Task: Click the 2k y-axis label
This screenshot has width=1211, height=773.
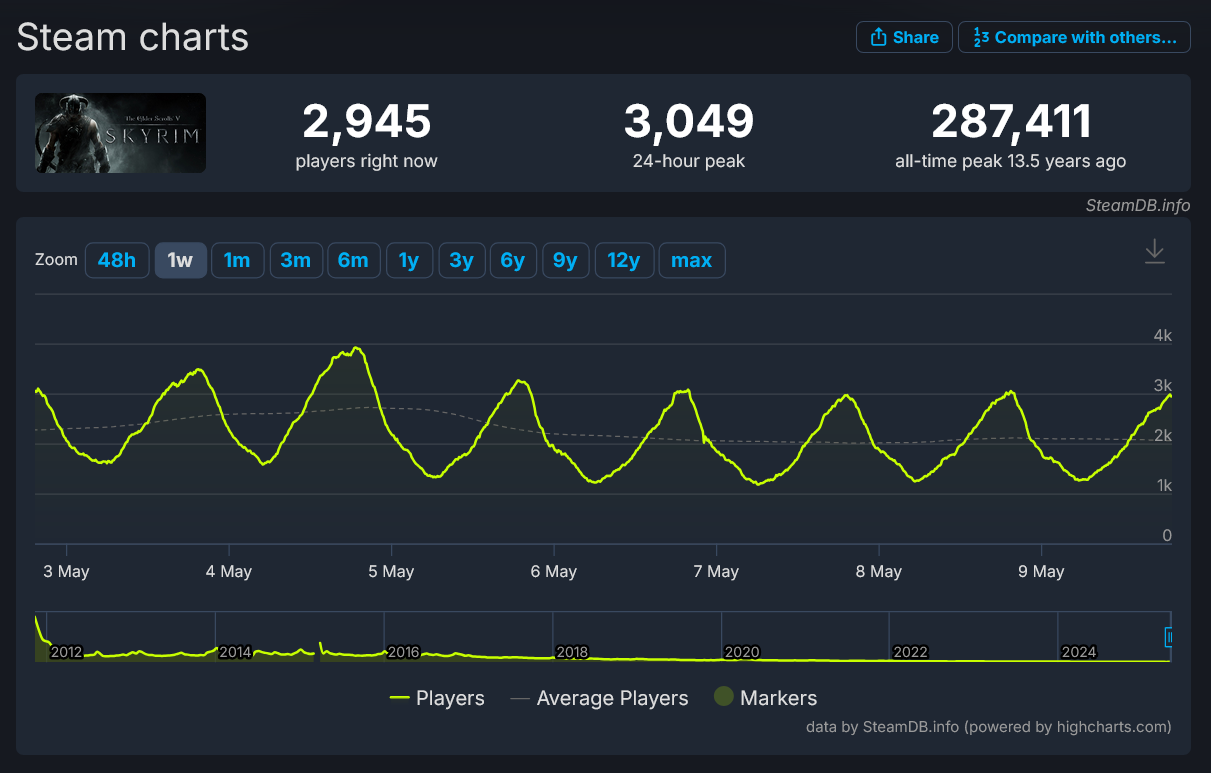Action: pyautogui.click(x=1162, y=435)
